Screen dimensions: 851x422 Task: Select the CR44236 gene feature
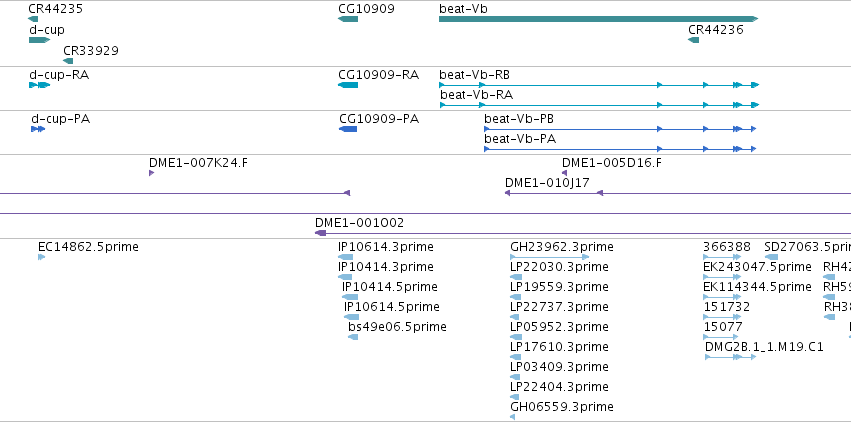click(694, 40)
